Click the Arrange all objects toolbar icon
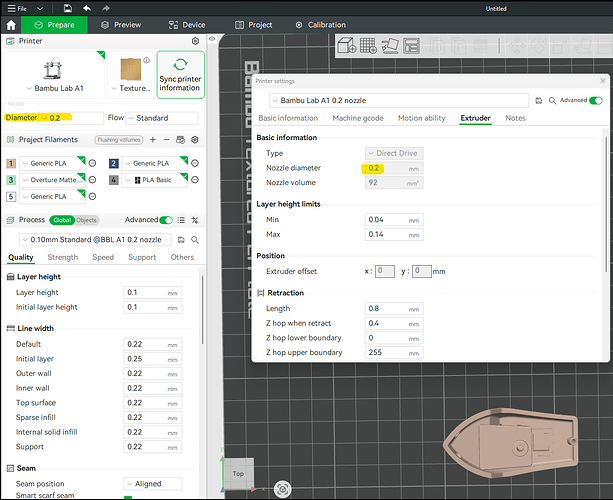 coord(411,45)
